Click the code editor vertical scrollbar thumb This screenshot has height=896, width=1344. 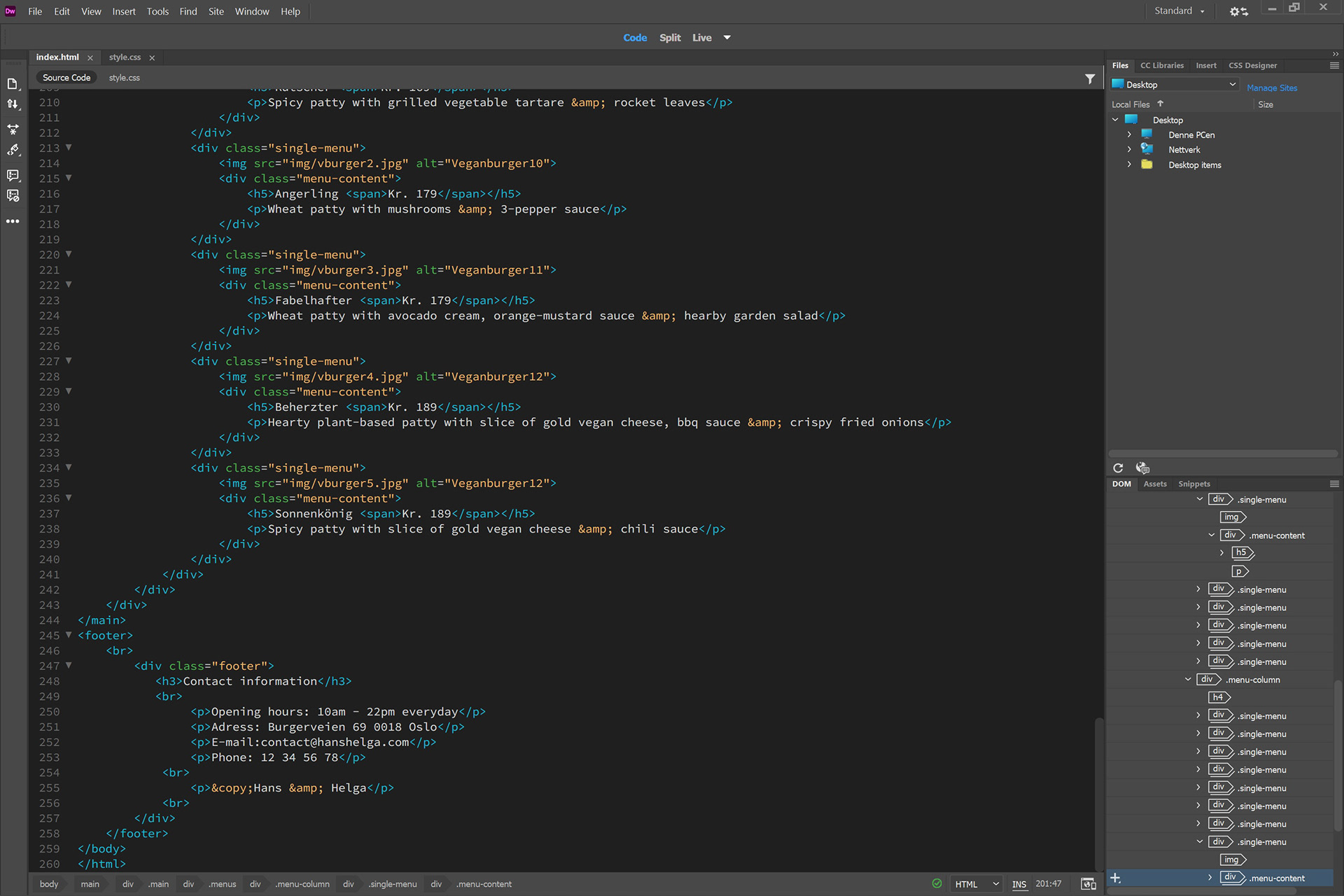tap(1099, 794)
